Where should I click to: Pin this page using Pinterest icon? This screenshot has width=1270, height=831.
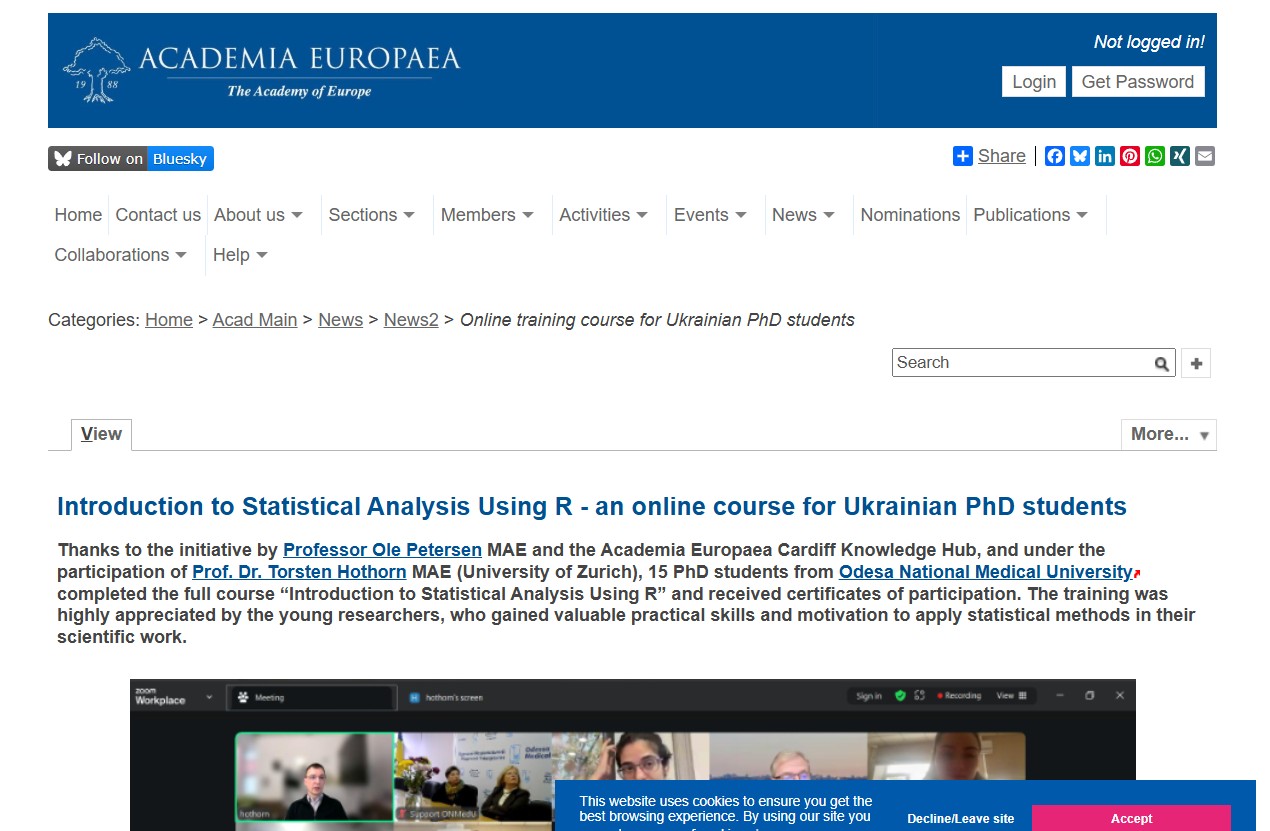pyautogui.click(x=1130, y=156)
